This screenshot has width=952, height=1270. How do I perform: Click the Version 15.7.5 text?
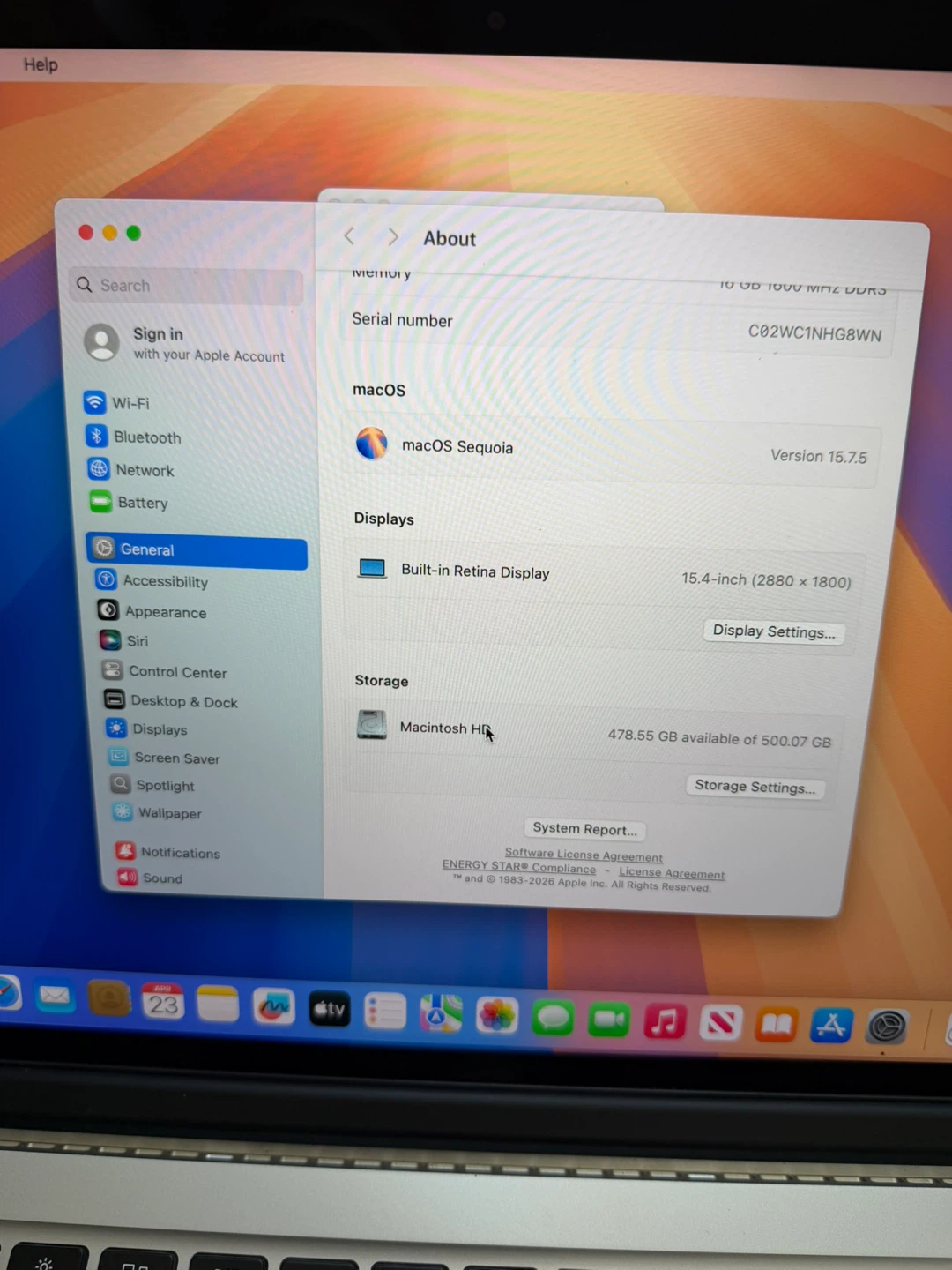[819, 456]
